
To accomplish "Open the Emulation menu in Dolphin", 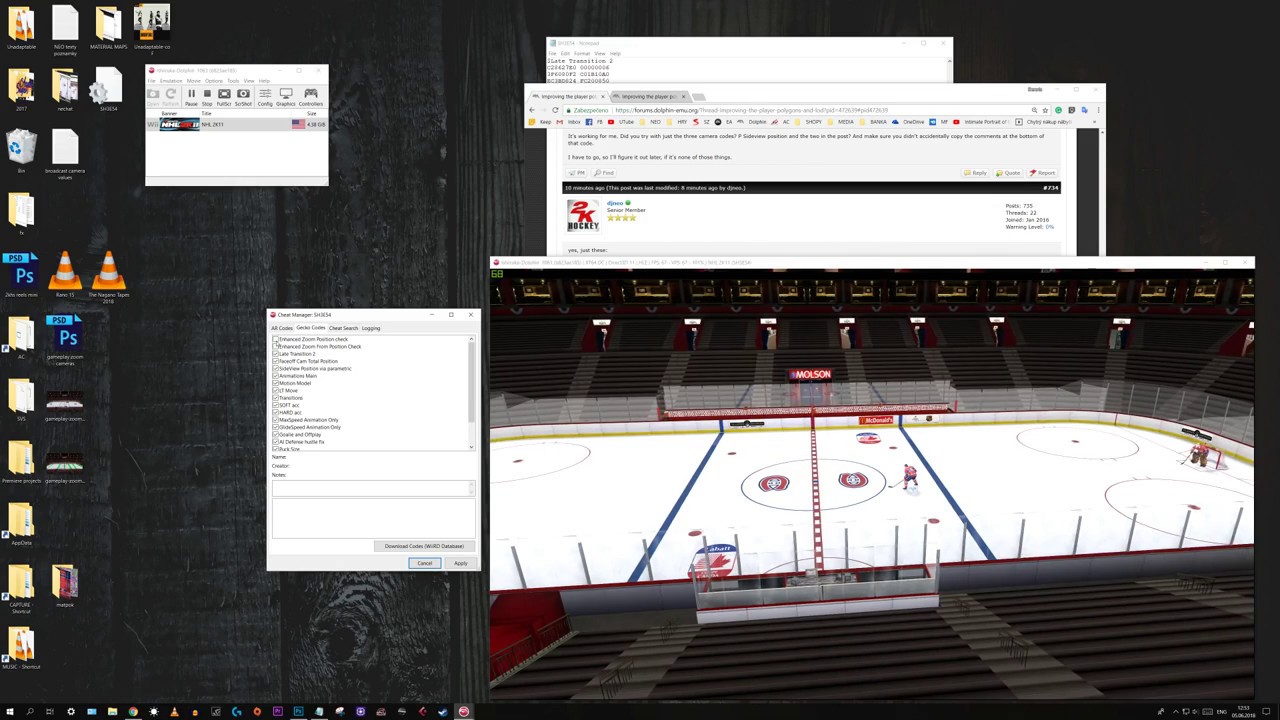I will tap(171, 81).
